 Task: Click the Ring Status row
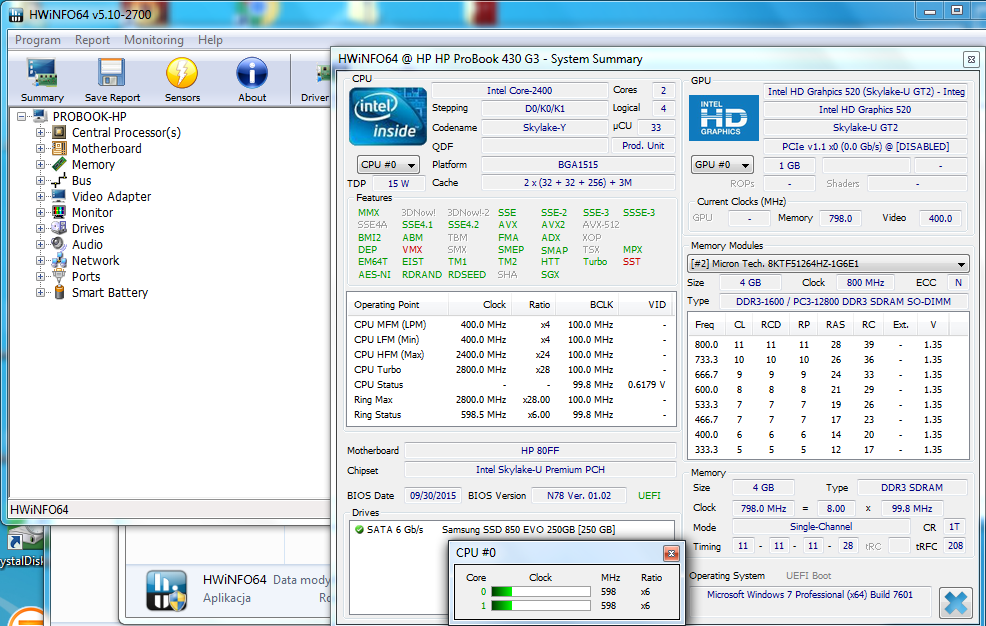pyautogui.click(x=511, y=415)
